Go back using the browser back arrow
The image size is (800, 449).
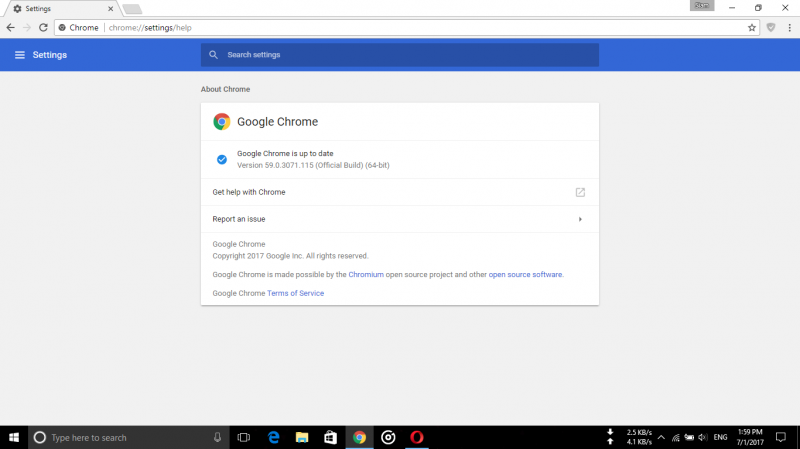[x=11, y=28]
